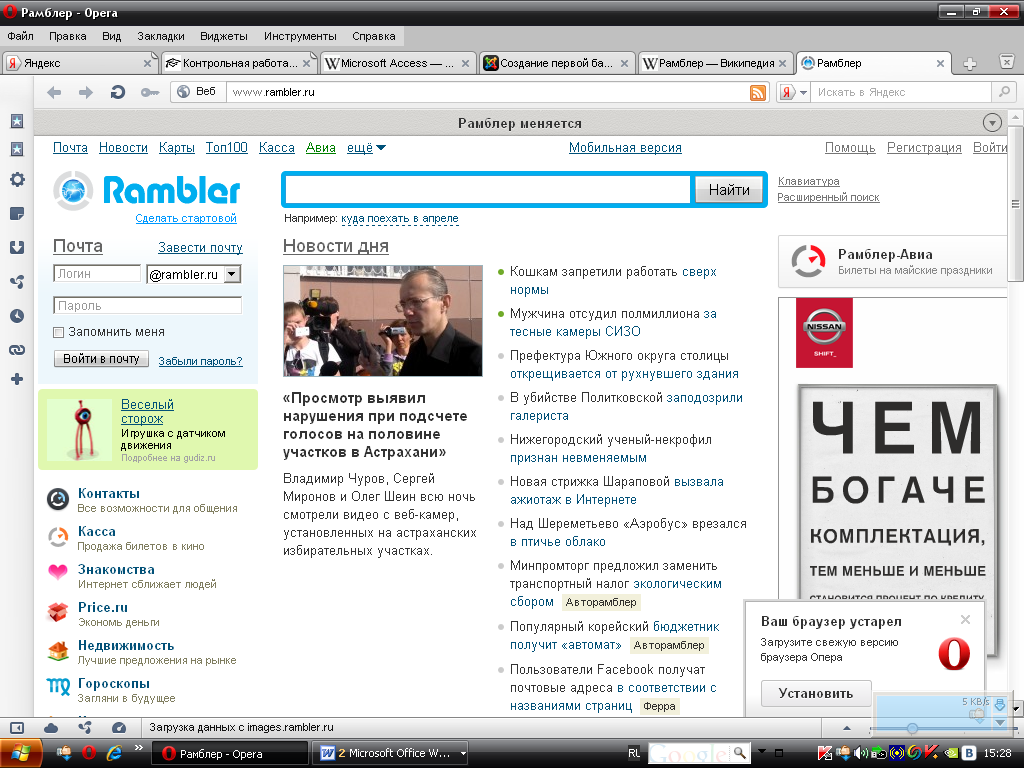This screenshot has height=768, width=1024.
Task: Open the Закладки menu
Action: tap(161, 36)
